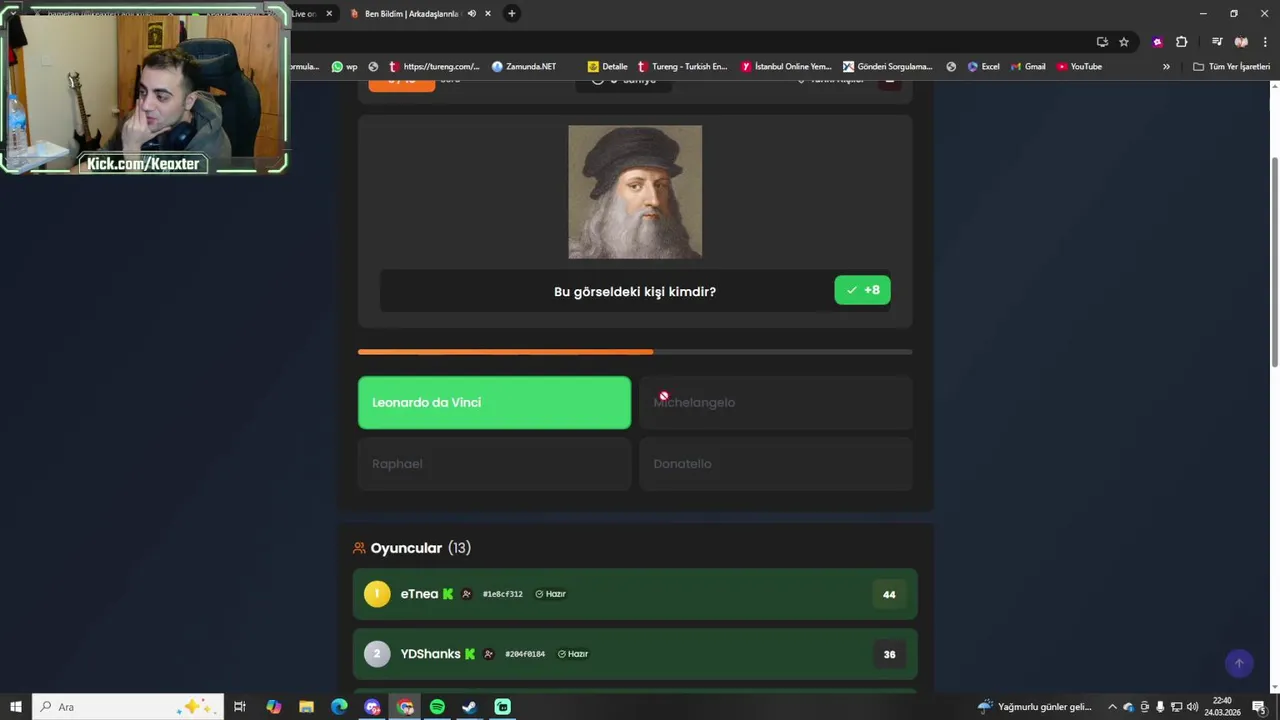Open the İstanbul Online Yem... bookmark
This screenshot has width=1280, height=720.
(786, 66)
